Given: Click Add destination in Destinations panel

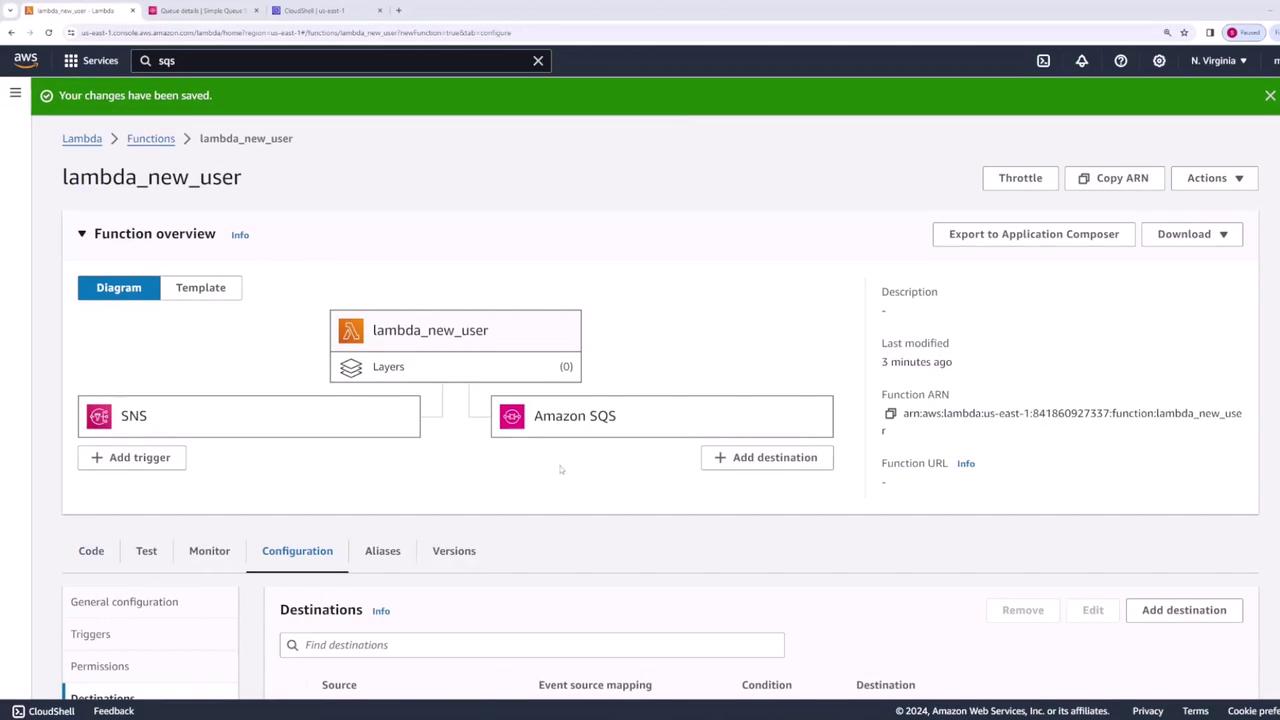Looking at the screenshot, I should click(1184, 610).
